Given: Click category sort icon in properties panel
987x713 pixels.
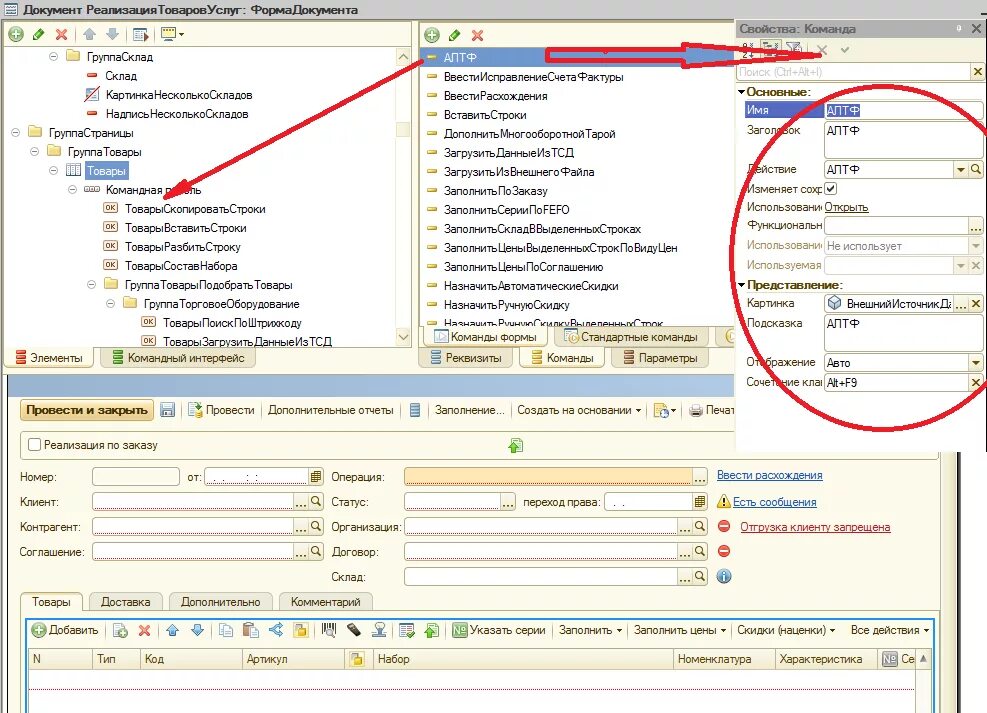Looking at the screenshot, I should pyautogui.click(x=770, y=48).
